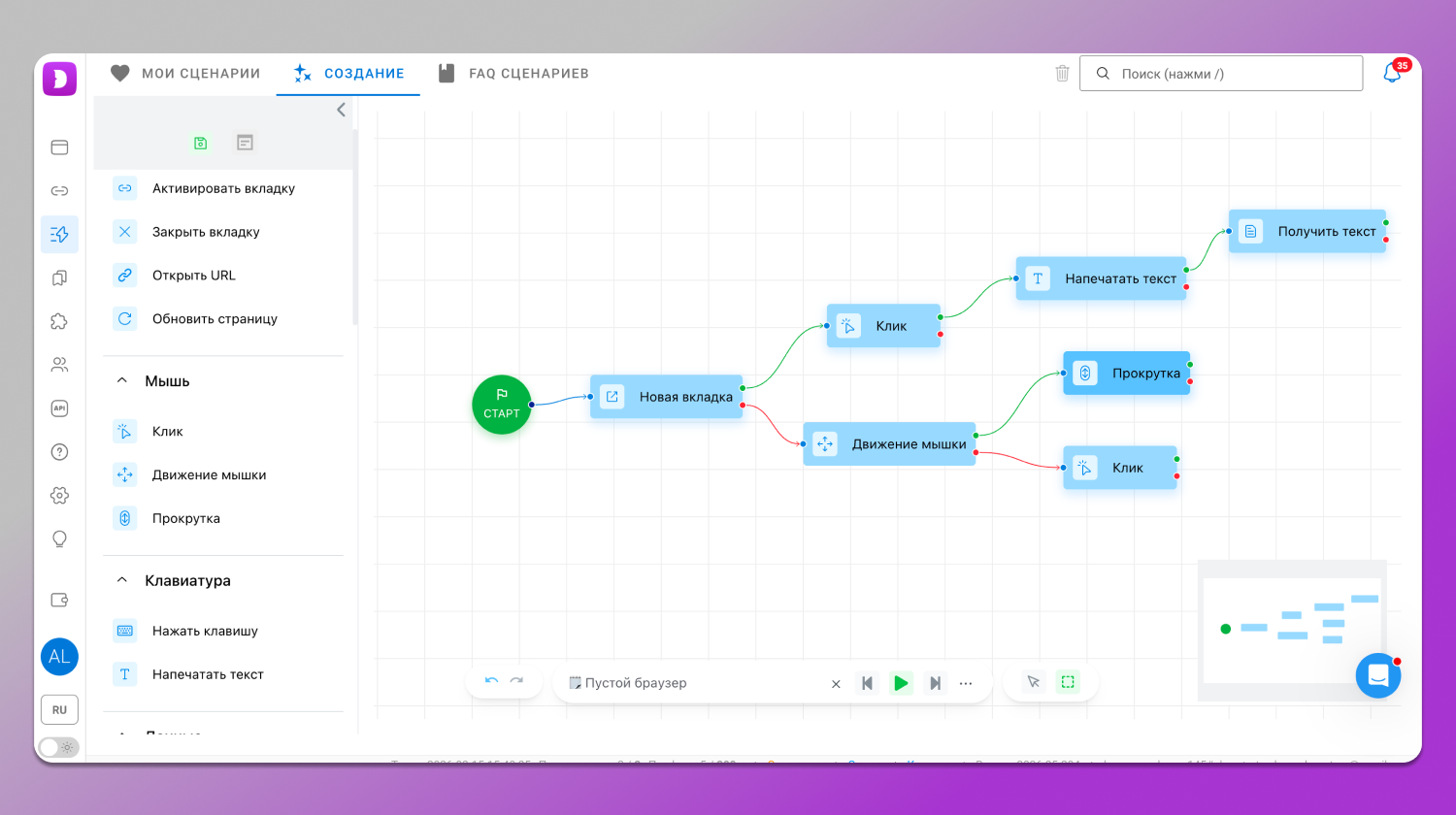
Task: Collapse the Клавиатура section
Action: [122, 580]
